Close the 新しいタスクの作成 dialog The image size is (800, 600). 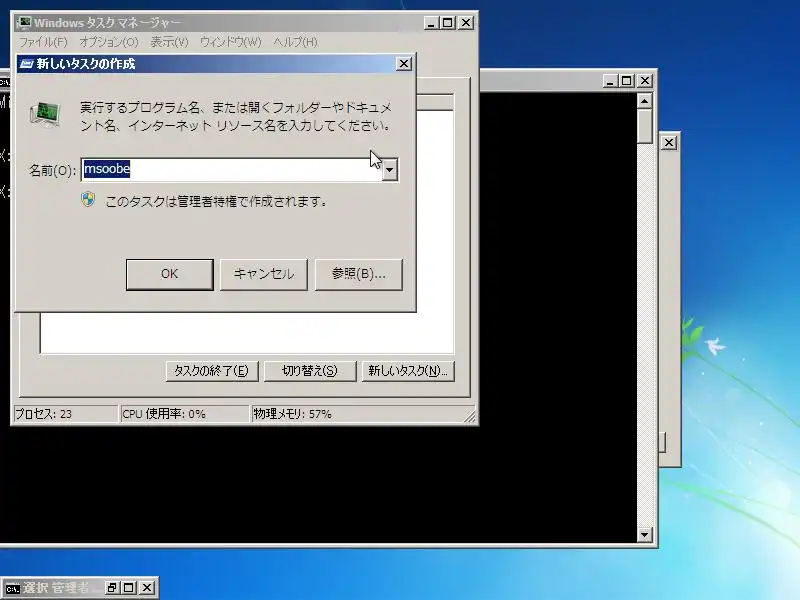404,64
